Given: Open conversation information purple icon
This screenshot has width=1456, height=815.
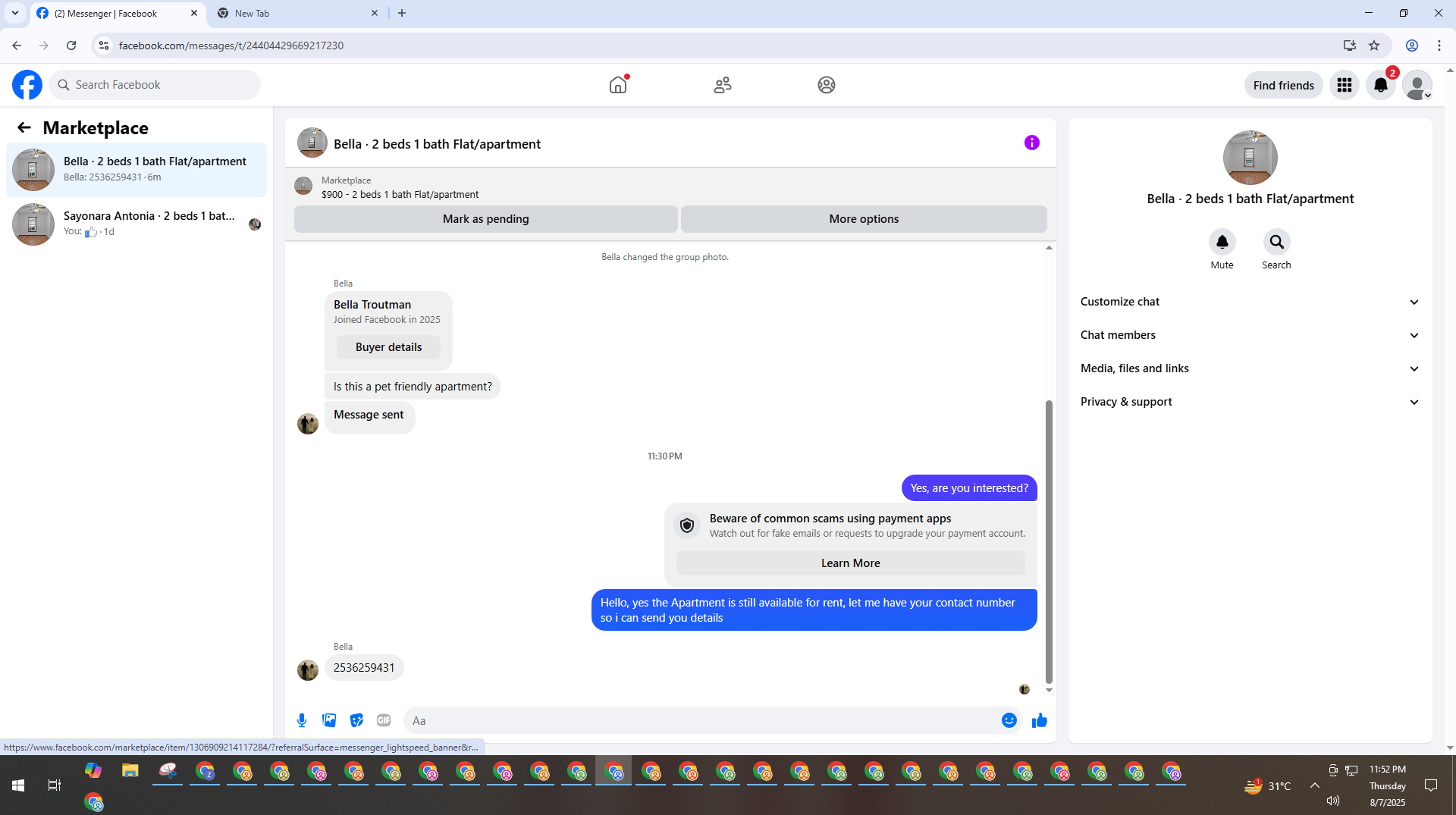Looking at the screenshot, I should point(1031,143).
